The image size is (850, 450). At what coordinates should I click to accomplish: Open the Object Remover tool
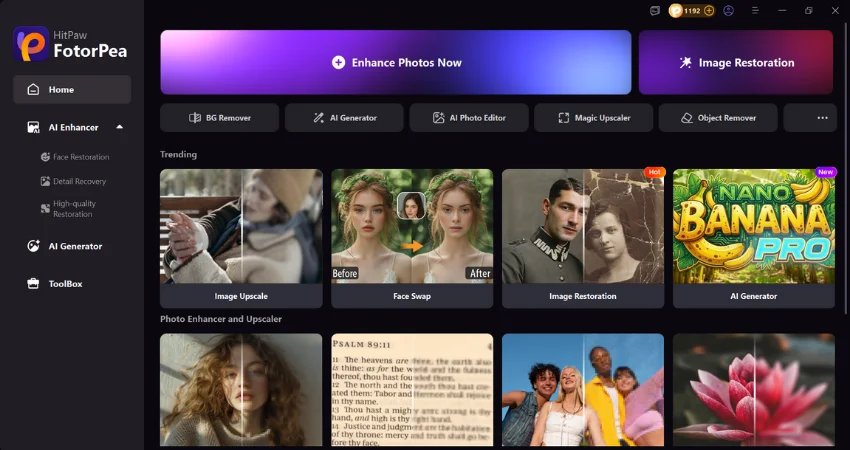[718, 118]
